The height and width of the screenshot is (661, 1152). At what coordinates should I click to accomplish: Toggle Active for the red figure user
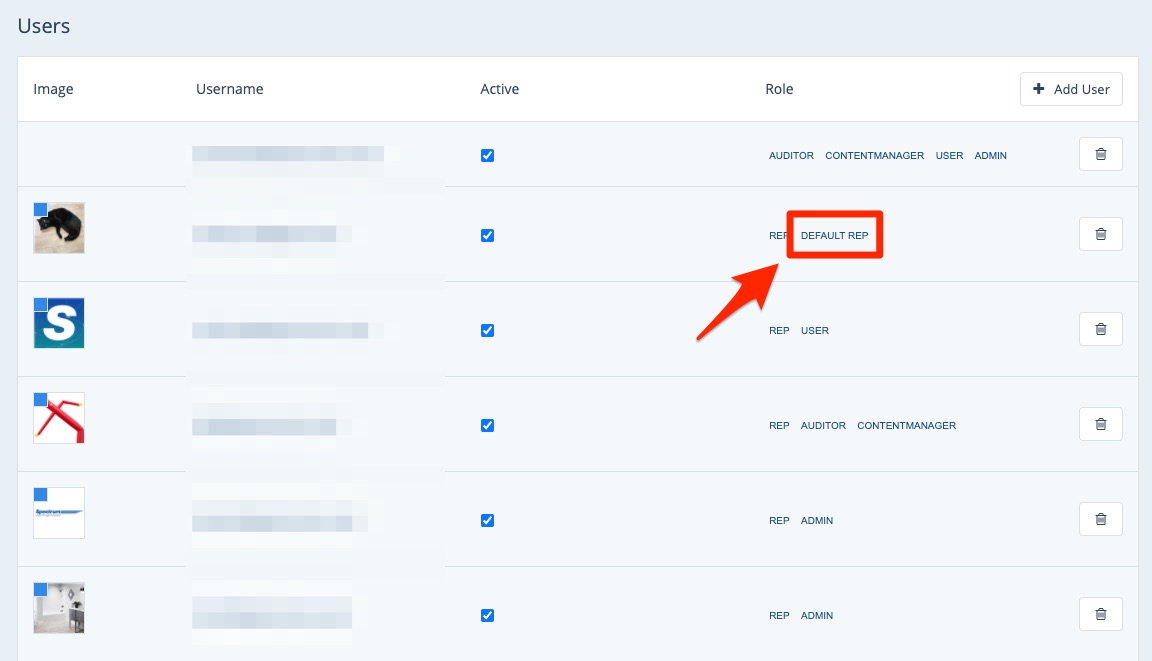487,425
